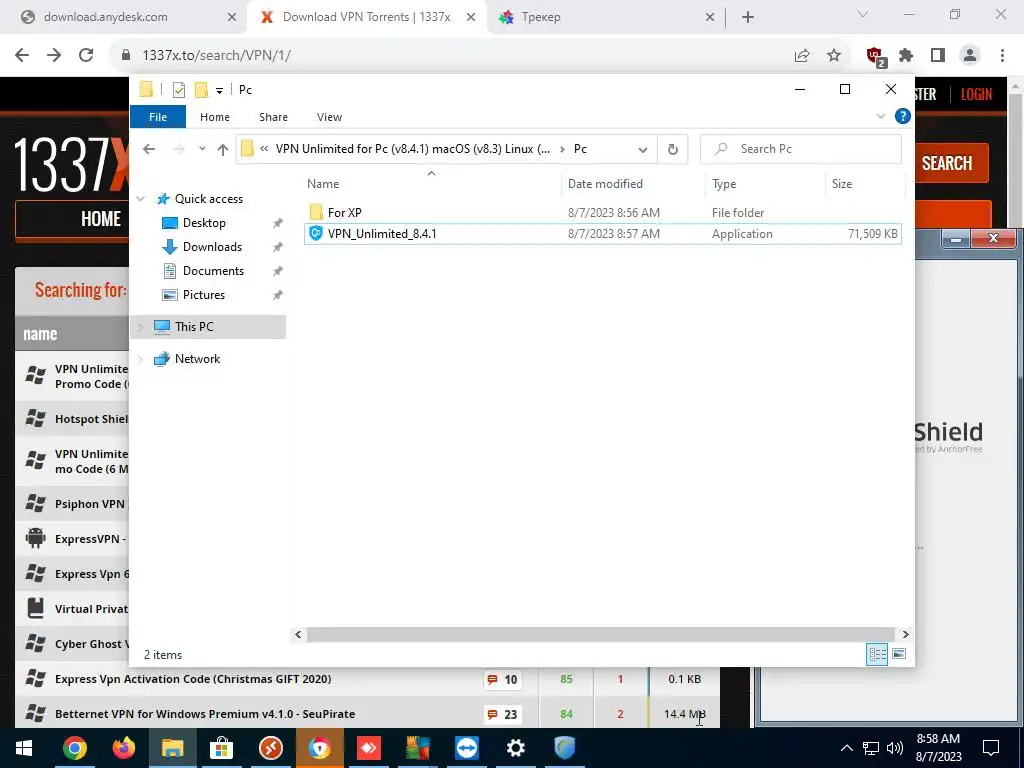1024x768 pixels.
Task: Click LOGIN link on 1337x
Action: click(976, 94)
